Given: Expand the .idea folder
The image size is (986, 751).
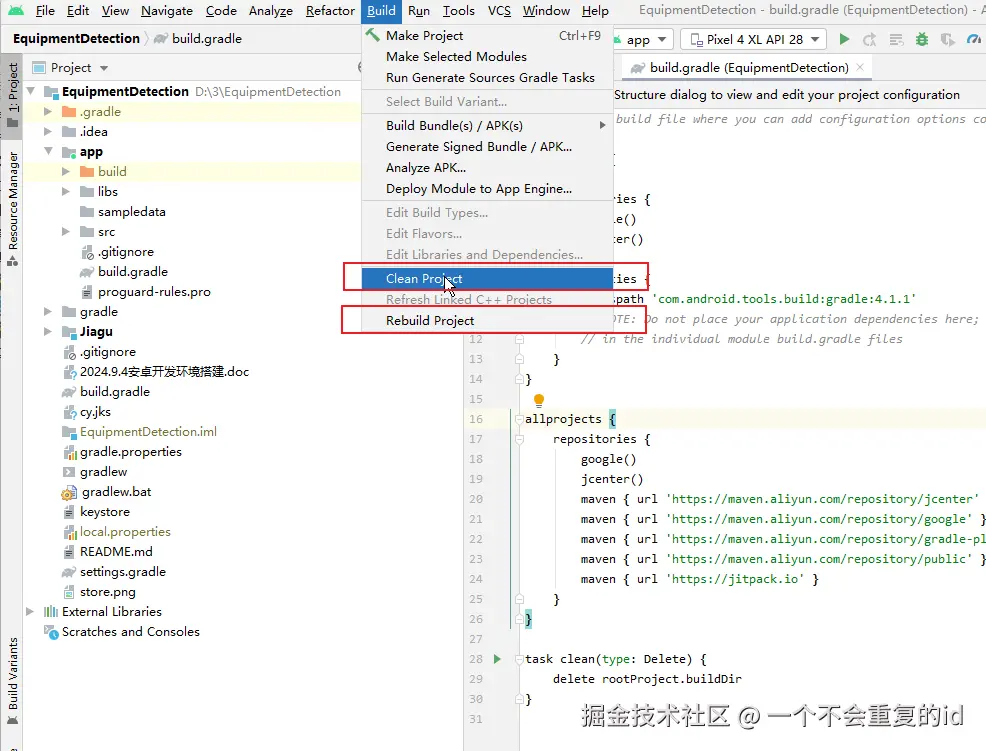Looking at the screenshot, I should pos(48,131).
